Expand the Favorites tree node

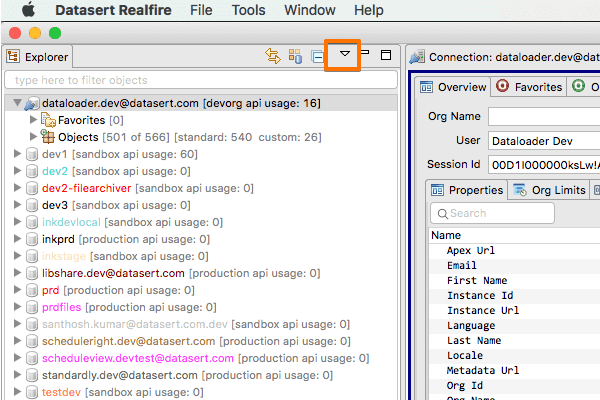[x=34, y=120]
